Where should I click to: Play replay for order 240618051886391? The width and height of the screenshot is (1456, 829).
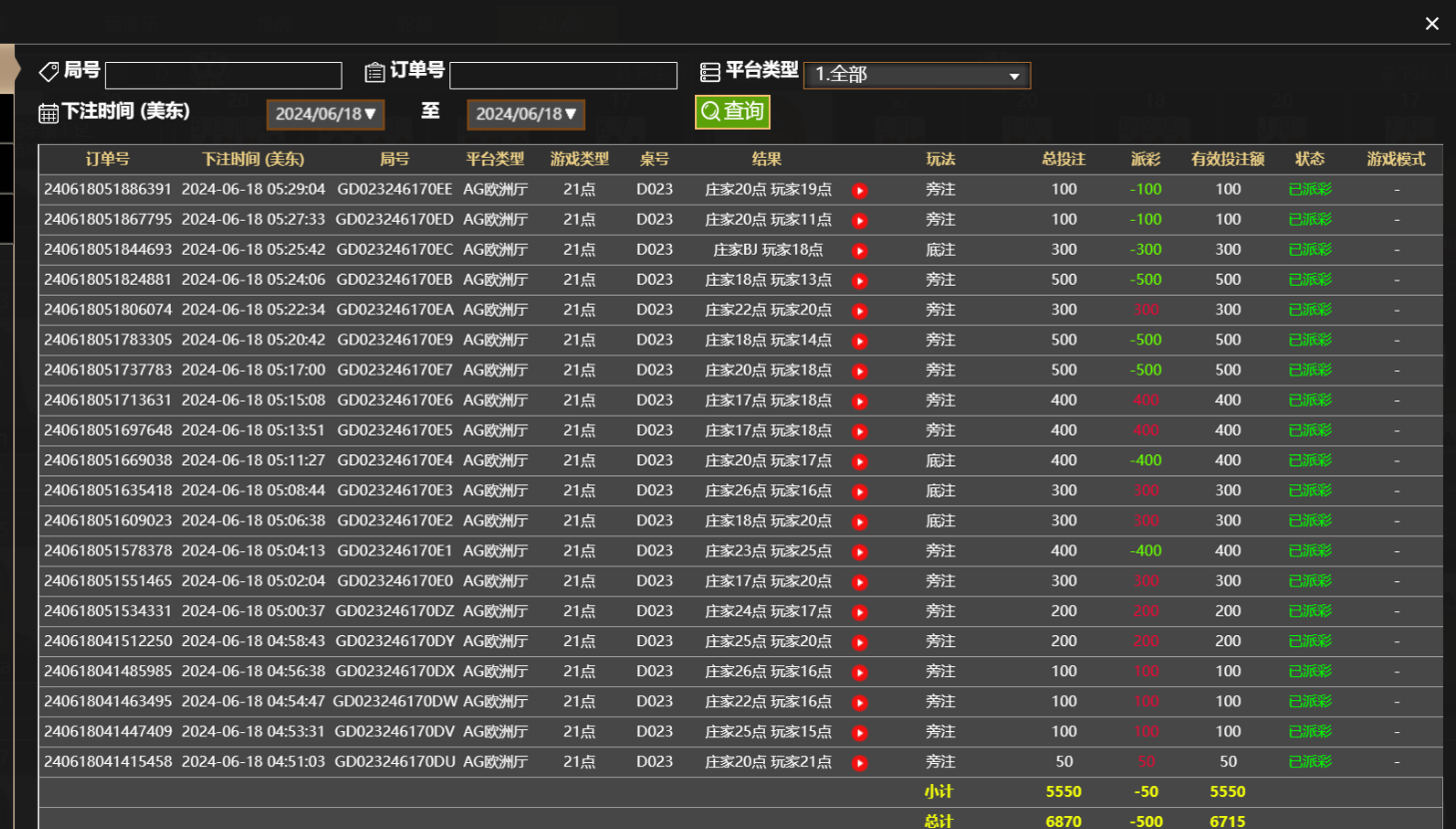click(x=860, y=191)
